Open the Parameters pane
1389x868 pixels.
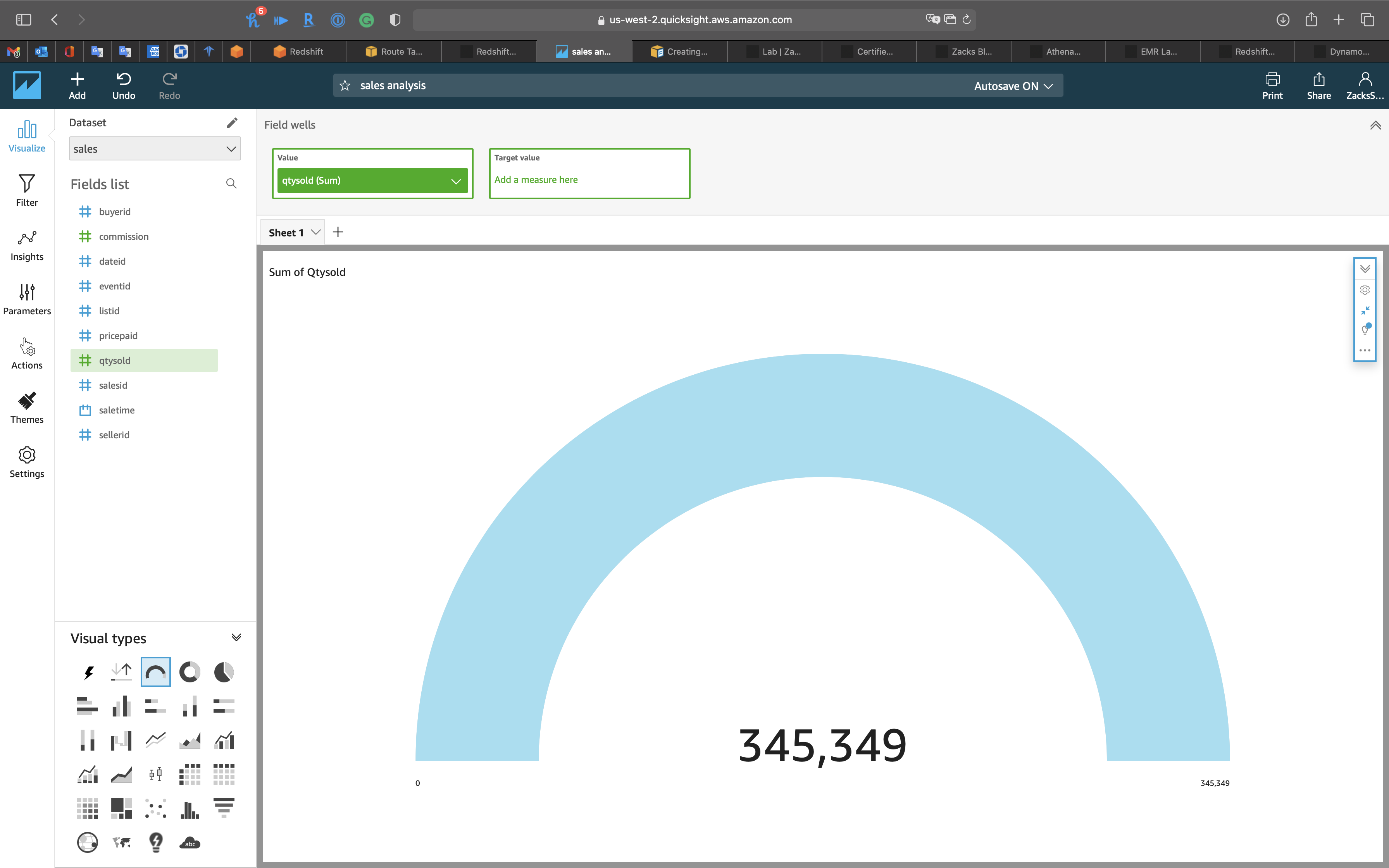27,298
